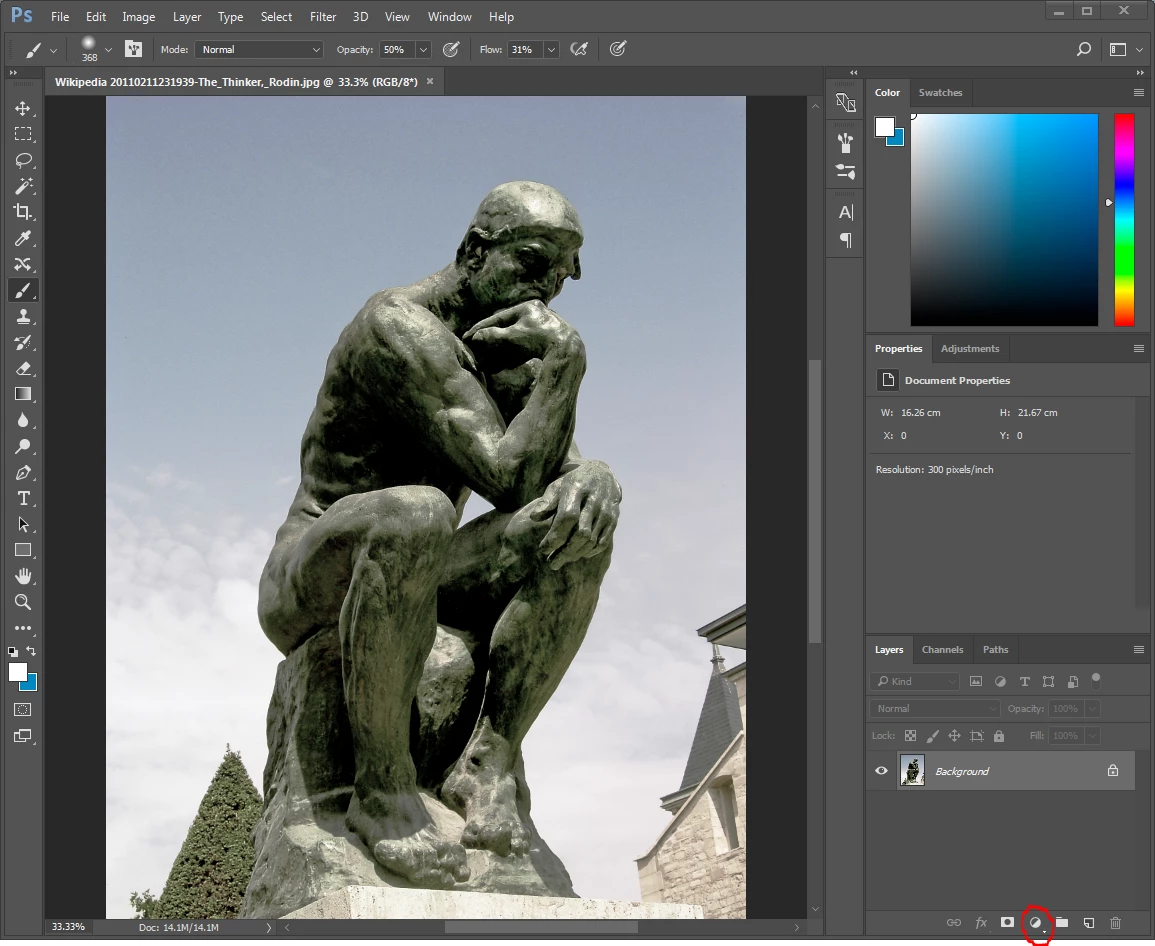Select the Hand tool

(x=23, y=576)
